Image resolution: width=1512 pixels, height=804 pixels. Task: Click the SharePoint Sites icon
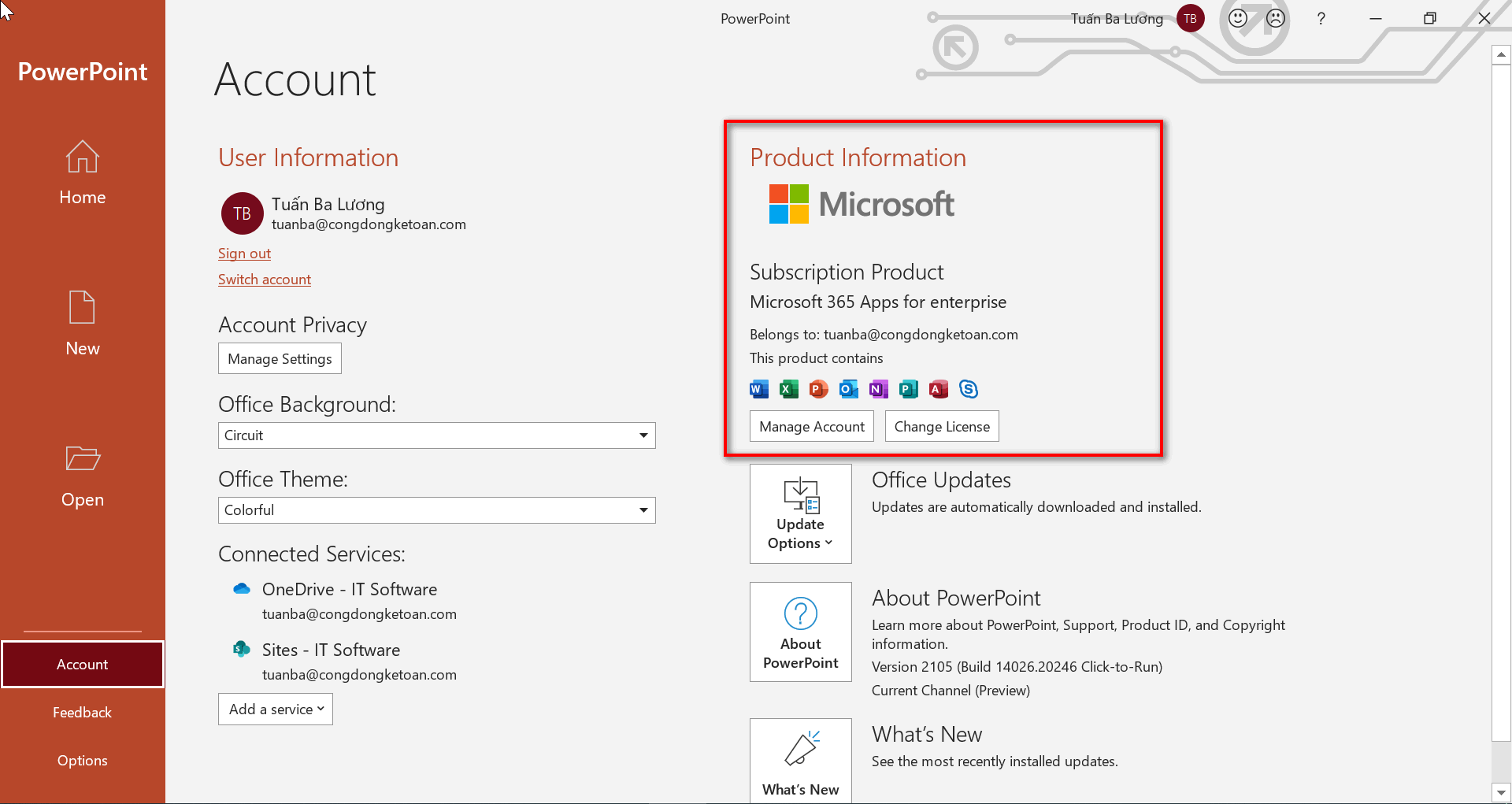[242, 649]
